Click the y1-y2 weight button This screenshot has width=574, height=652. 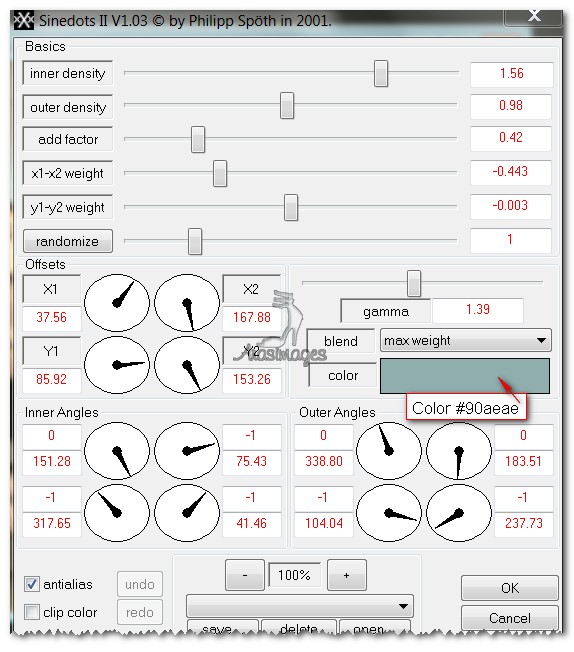[67, 207]
